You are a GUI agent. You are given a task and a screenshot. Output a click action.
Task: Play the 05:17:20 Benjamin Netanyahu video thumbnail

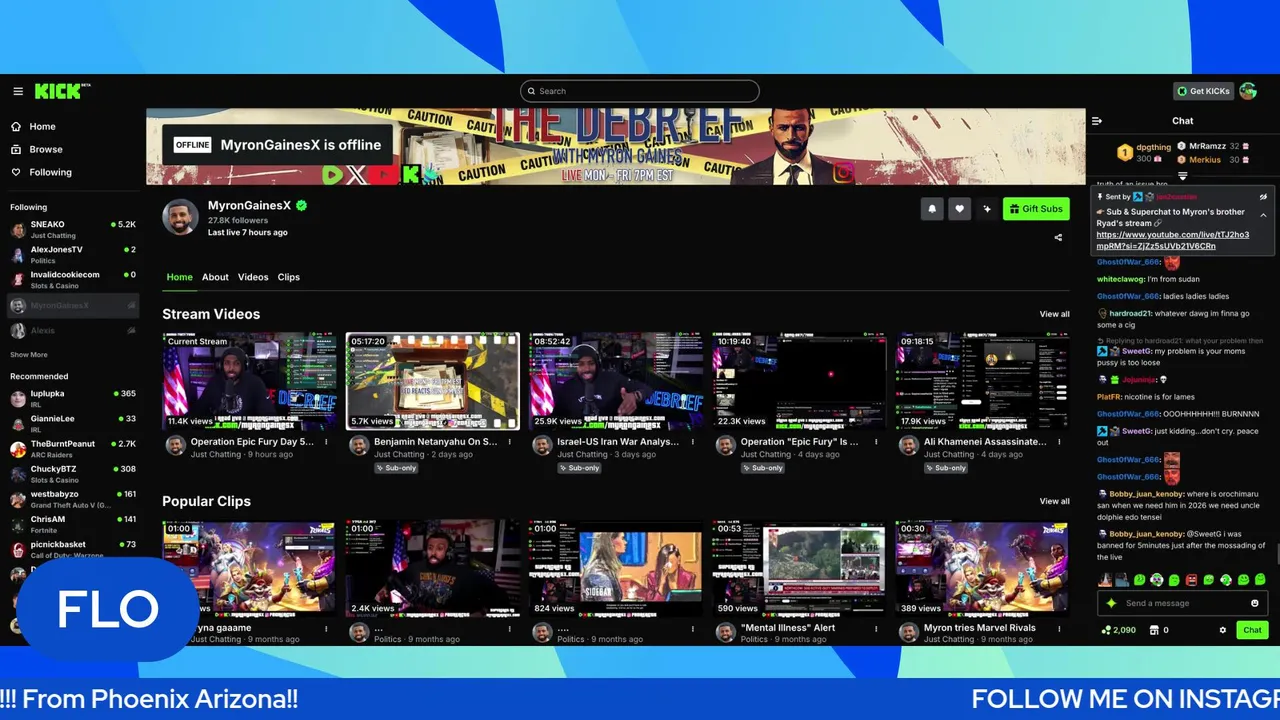432,381
